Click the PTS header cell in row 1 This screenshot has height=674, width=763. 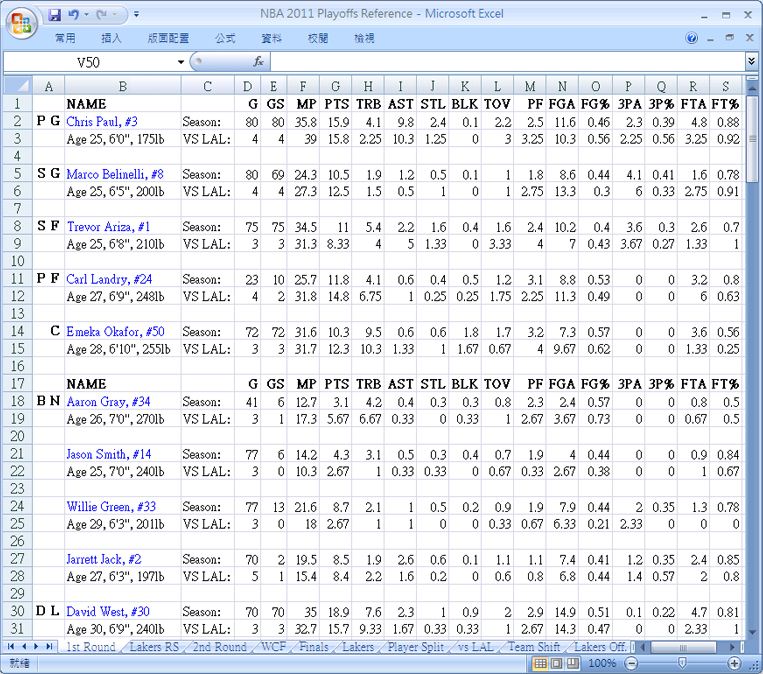pyautogui.click(x=335, y=104)
